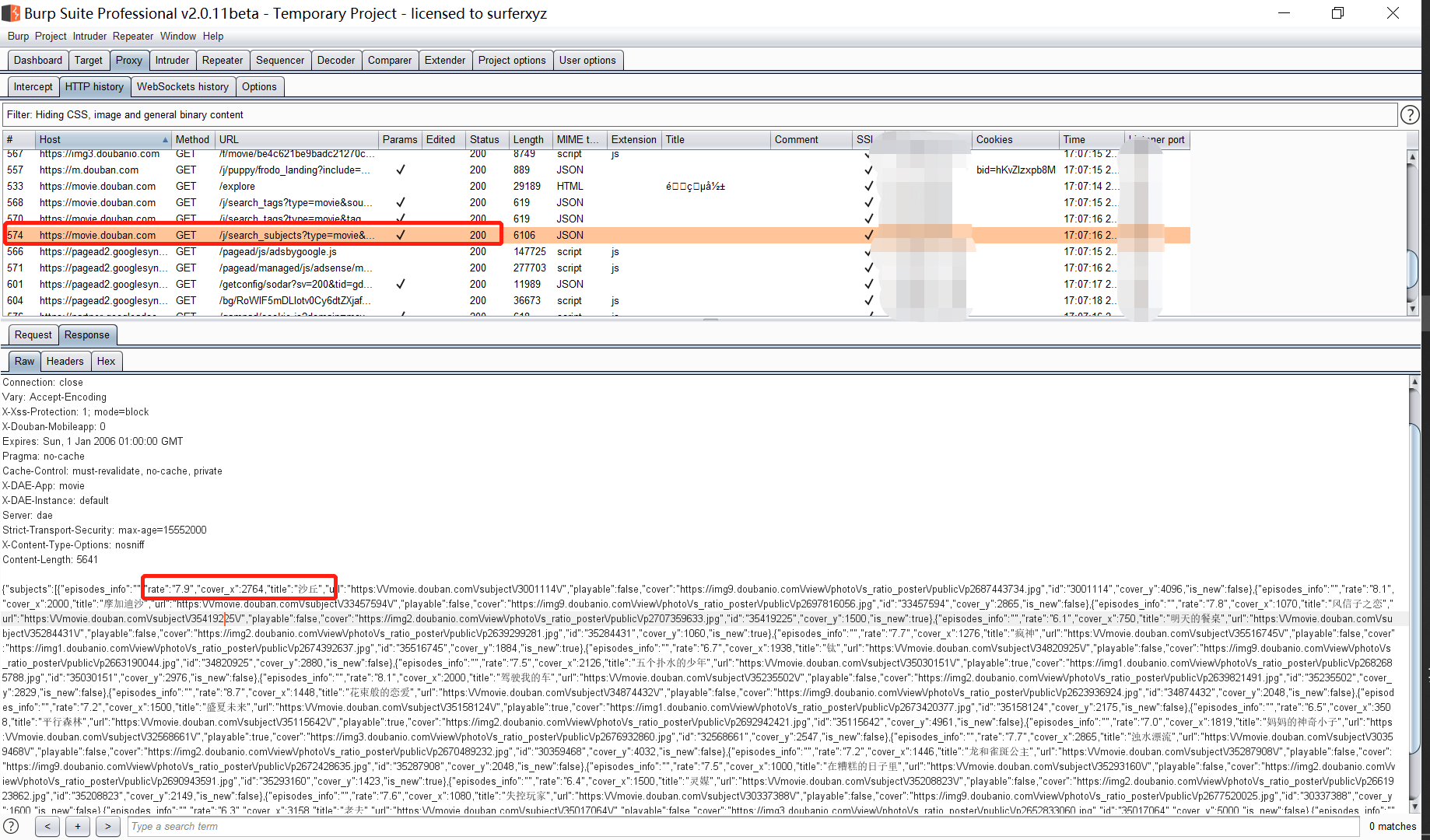The height and width of the screenshot is (840, 1430).
Task: Select history row 557 for m.douban.com
Action: click(x=597, y=170)
